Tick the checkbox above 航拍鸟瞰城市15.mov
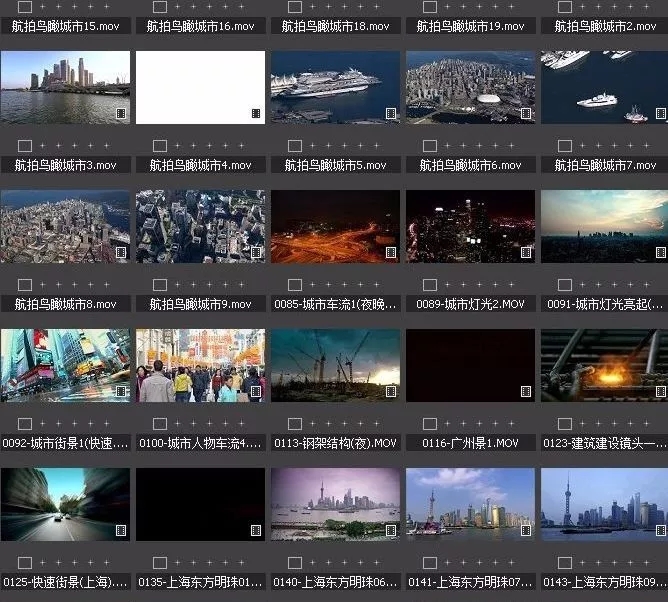 (x=25, y=6)
